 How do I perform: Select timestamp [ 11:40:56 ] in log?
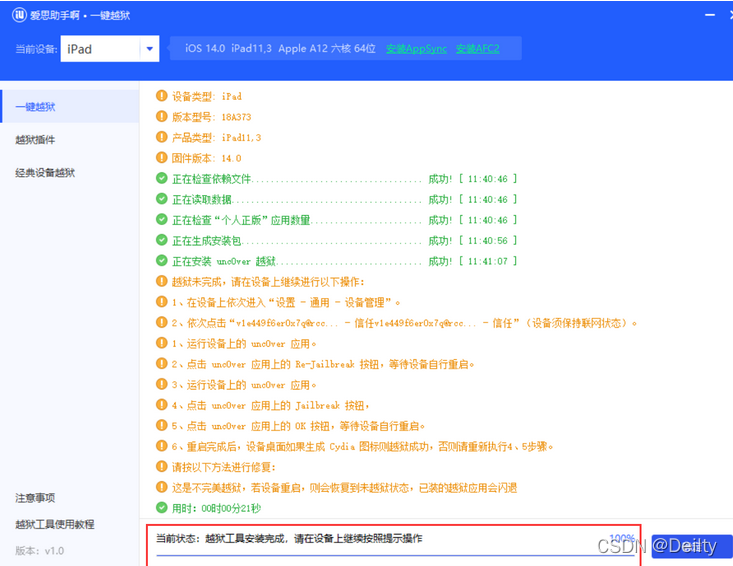pyautogui.click(x=488, y=241)
